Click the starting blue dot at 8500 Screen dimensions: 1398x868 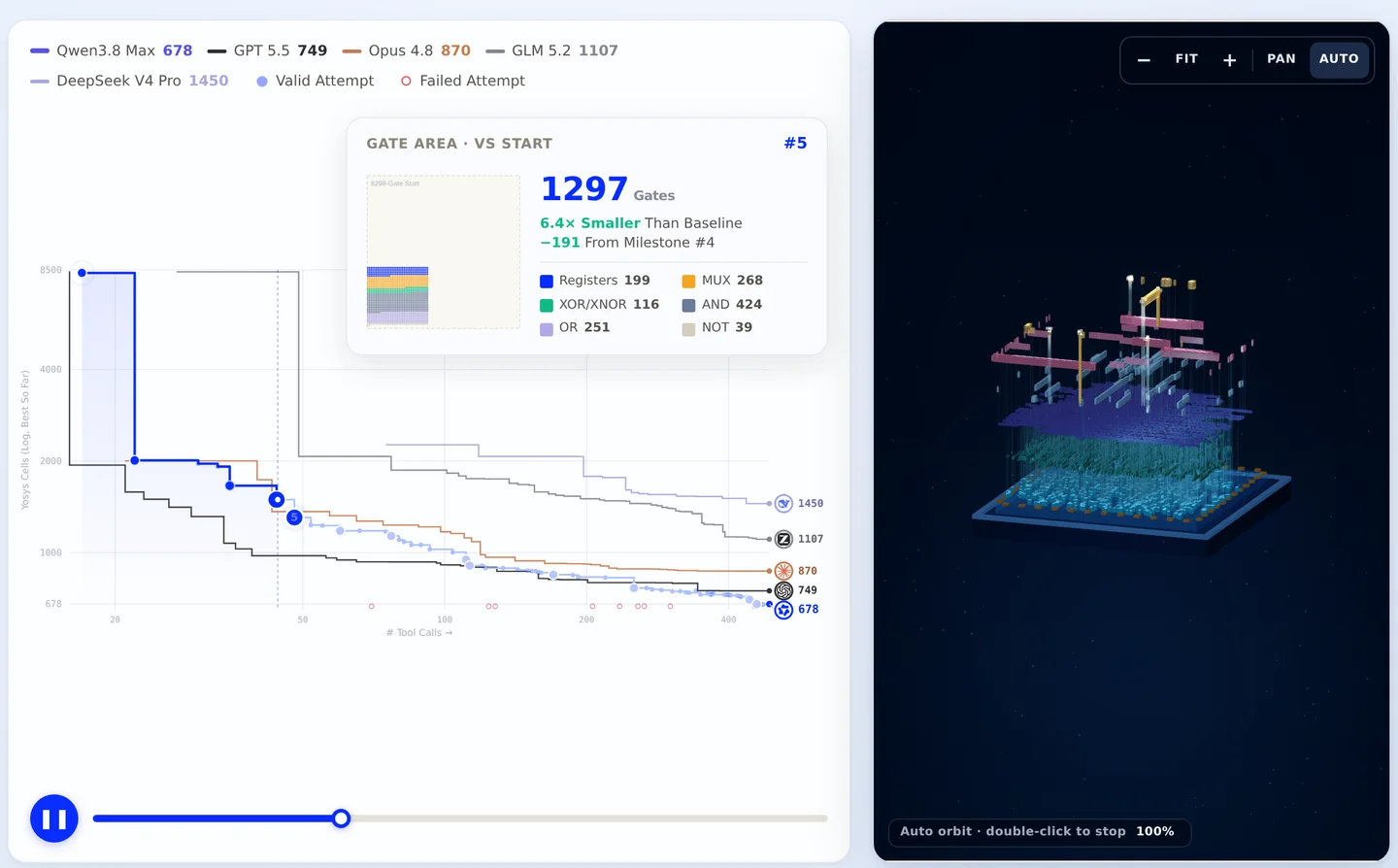(82, 273)
